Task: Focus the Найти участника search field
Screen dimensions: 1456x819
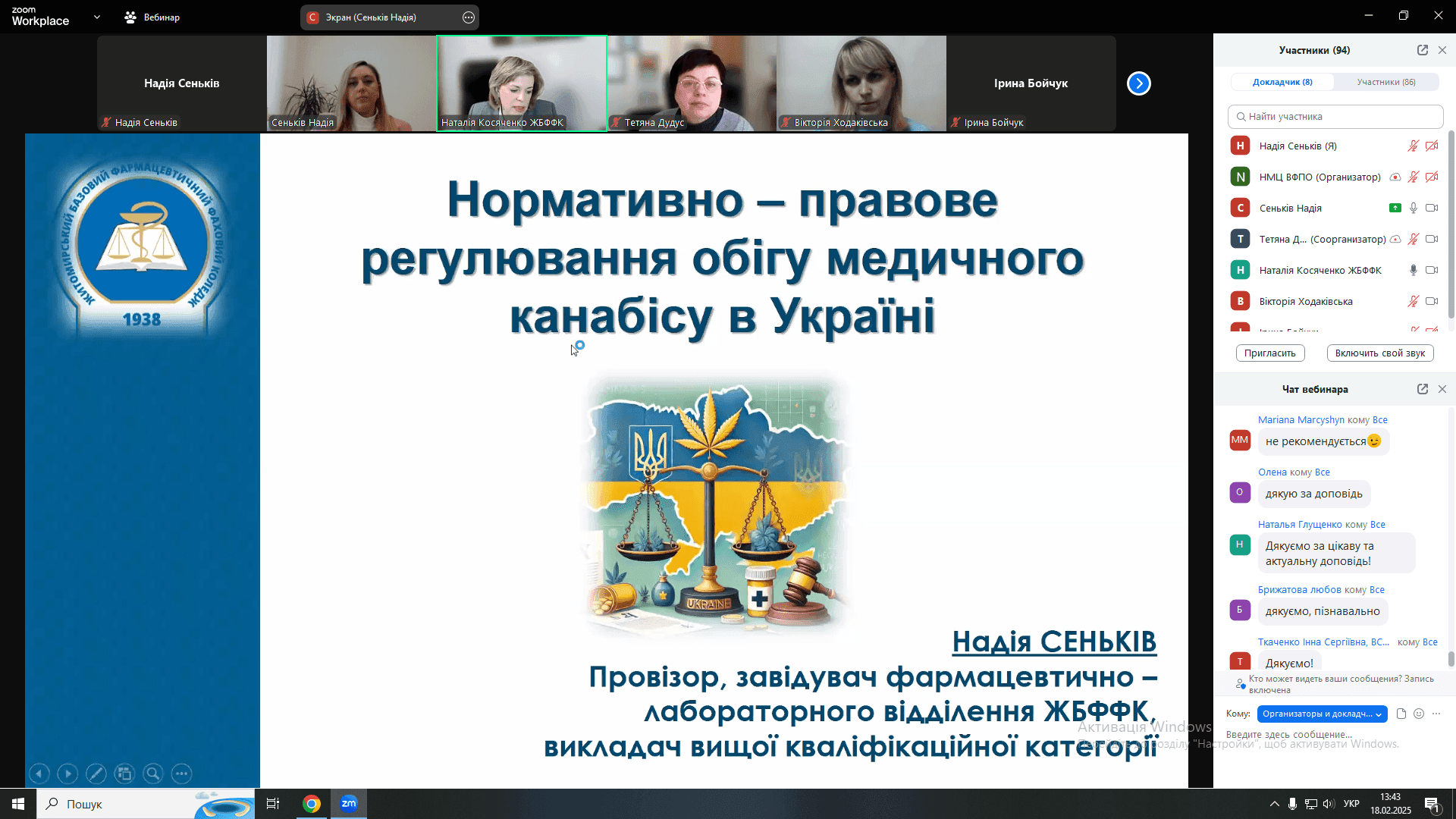Action: pyautogui.click(x=1335, y=117)
